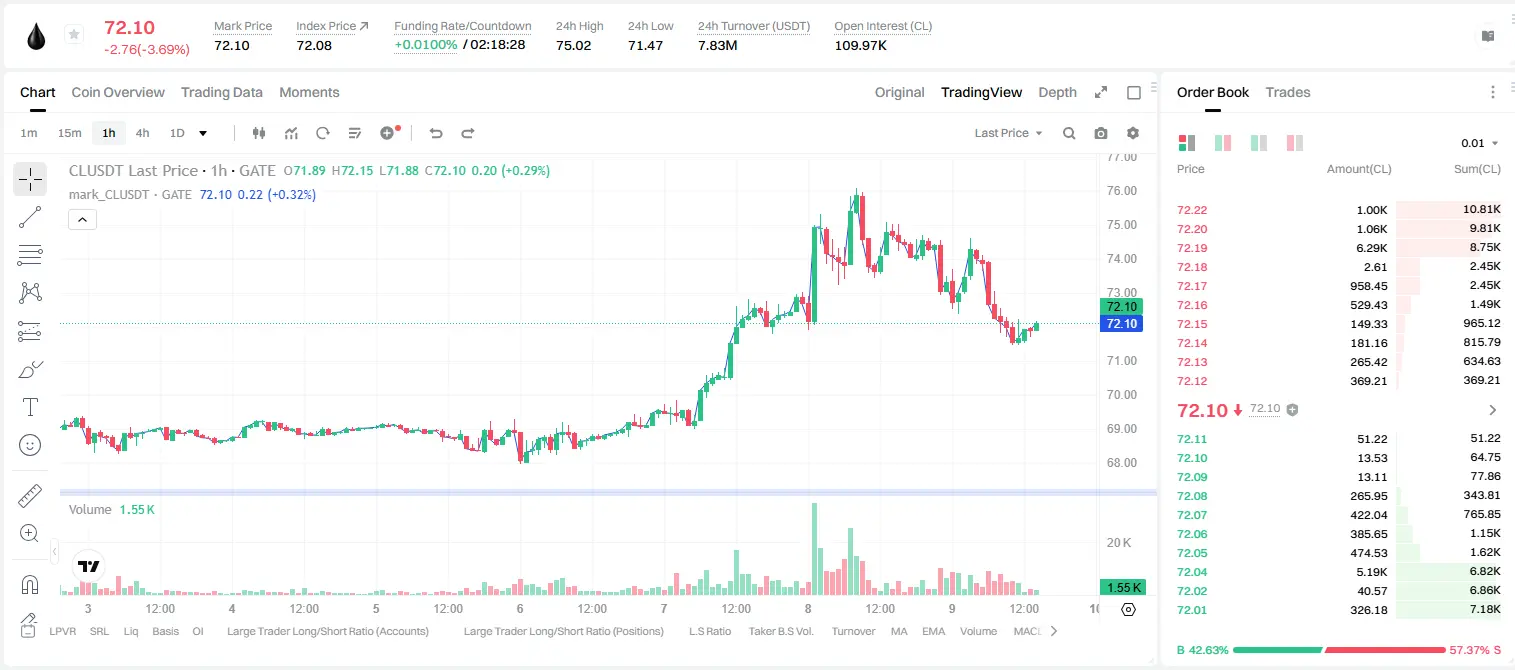Select the ruler measure tool
The image size is (1515, 670).
[30, 495]
